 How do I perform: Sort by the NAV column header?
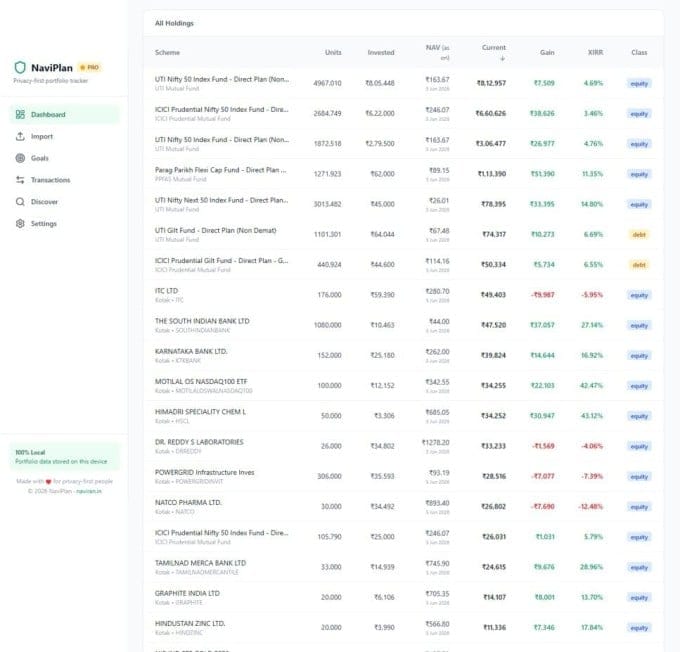point(438,52)
